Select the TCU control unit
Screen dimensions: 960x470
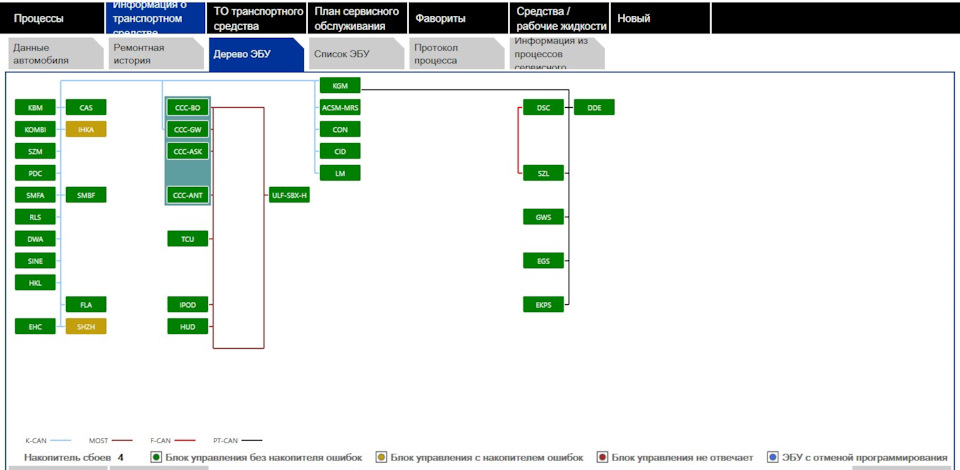click(x=187, y=239)
